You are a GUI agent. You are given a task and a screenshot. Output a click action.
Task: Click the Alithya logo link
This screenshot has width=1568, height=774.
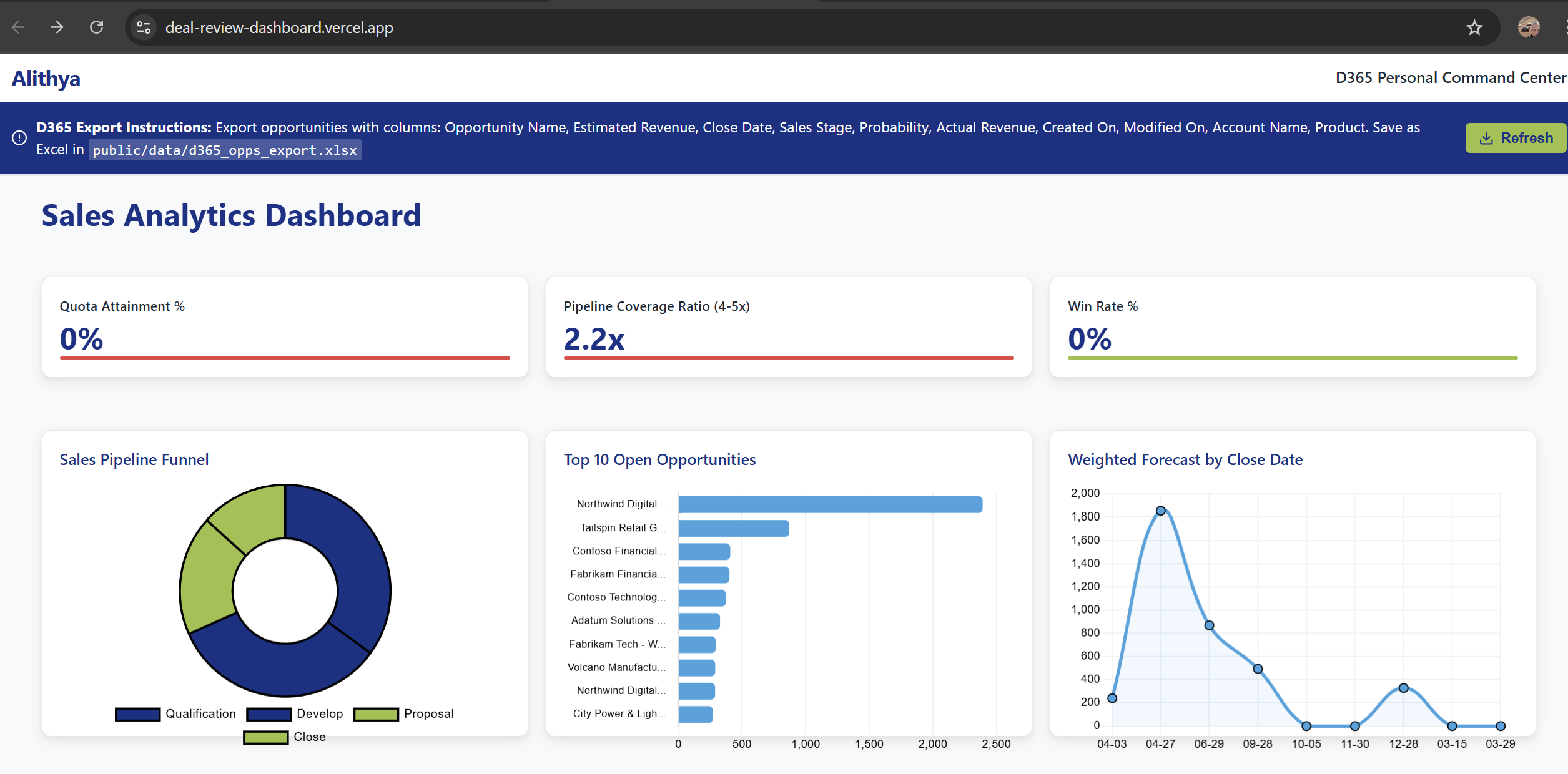(x=46, y=79)
